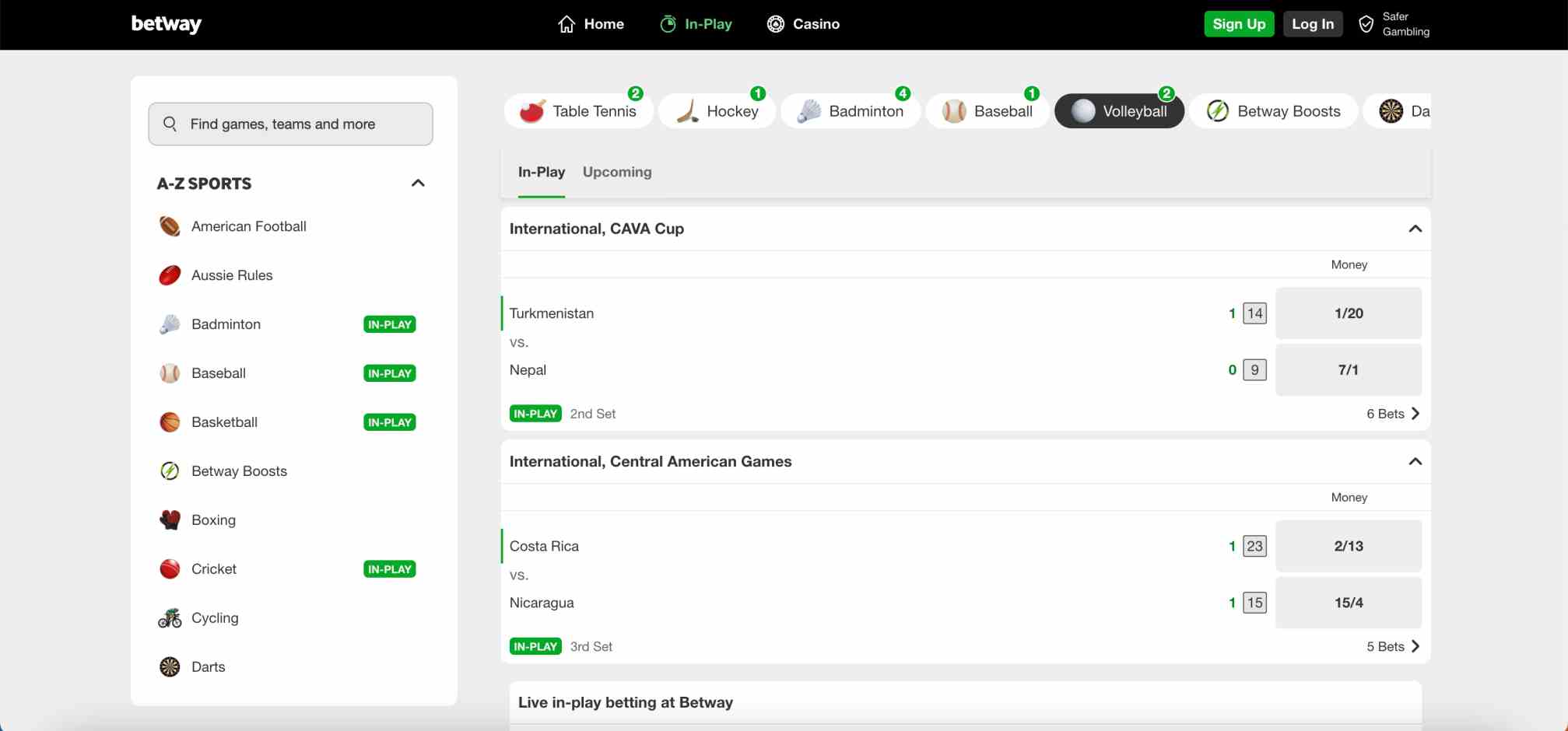This screenshot has height=731, width=1568.
Task: Switch to the Upcoming tab
Action: 617,172
